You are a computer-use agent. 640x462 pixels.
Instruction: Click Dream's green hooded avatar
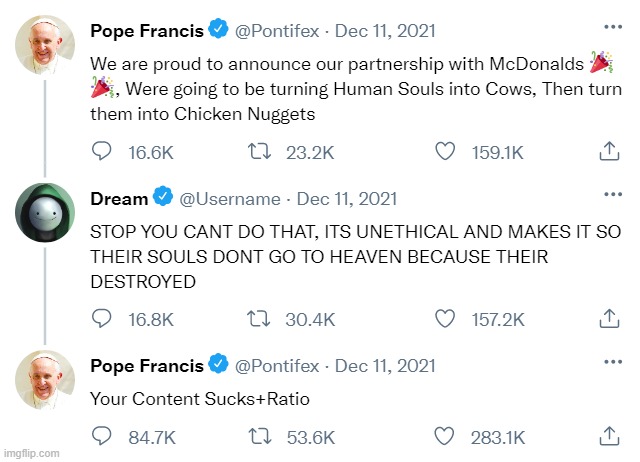click(x=43, y=211)
